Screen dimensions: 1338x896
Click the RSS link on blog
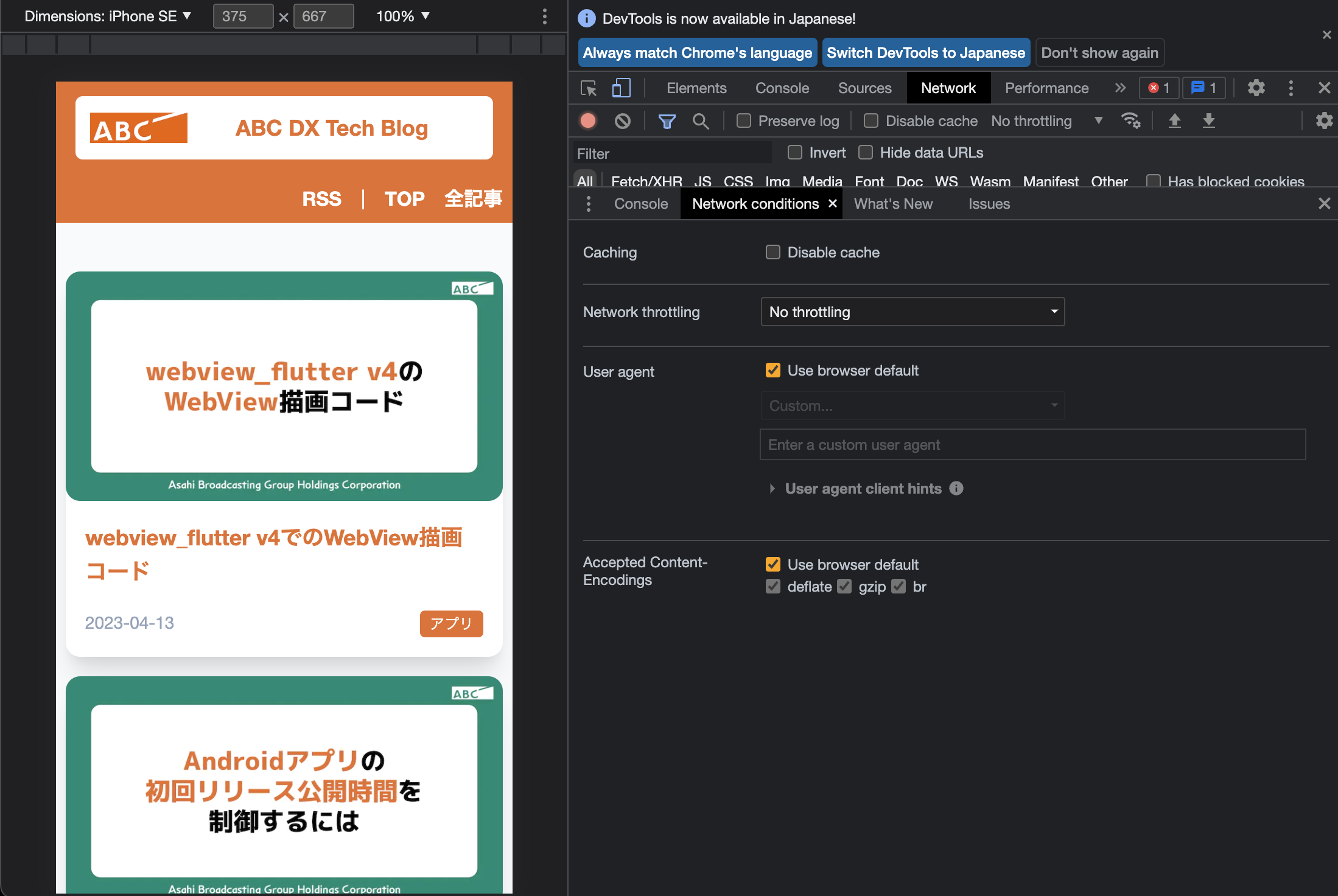[321, 198]
